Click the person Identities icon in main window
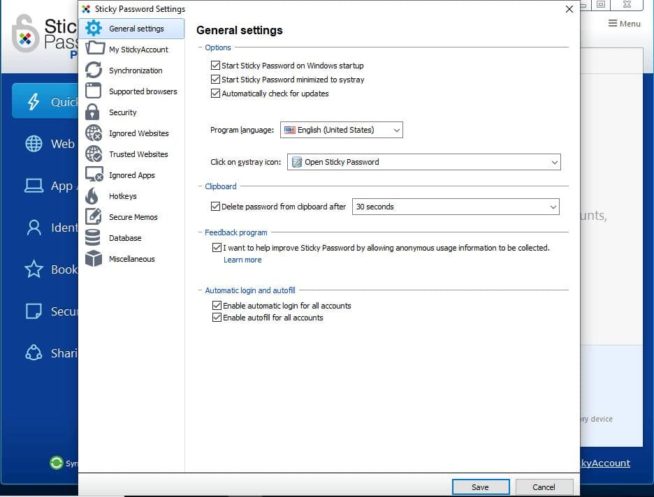Image resolution: width=654 pixels, height=497 pixels. point(34,228)
